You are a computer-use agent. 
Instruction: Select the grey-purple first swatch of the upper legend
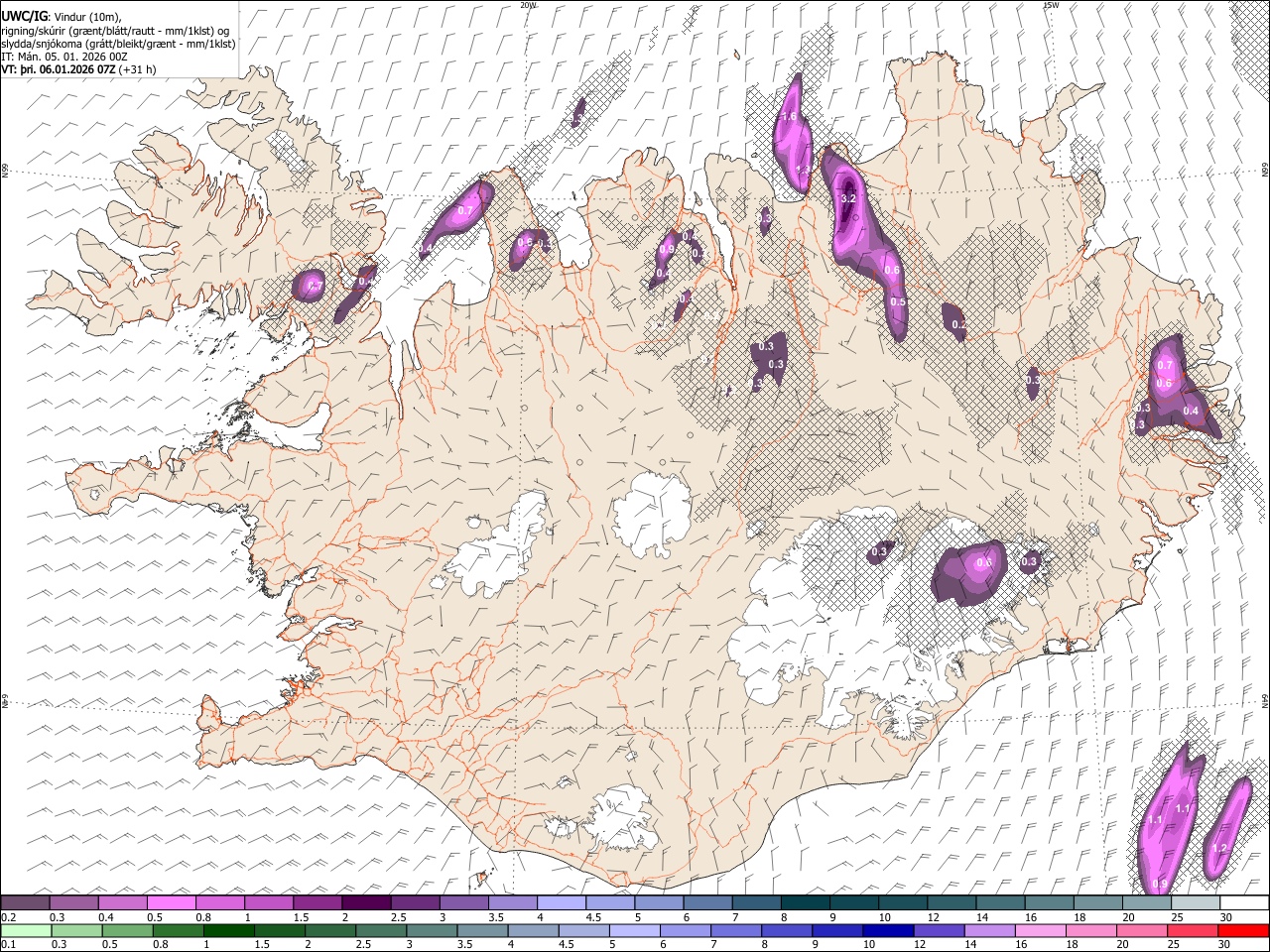(25, 902)
